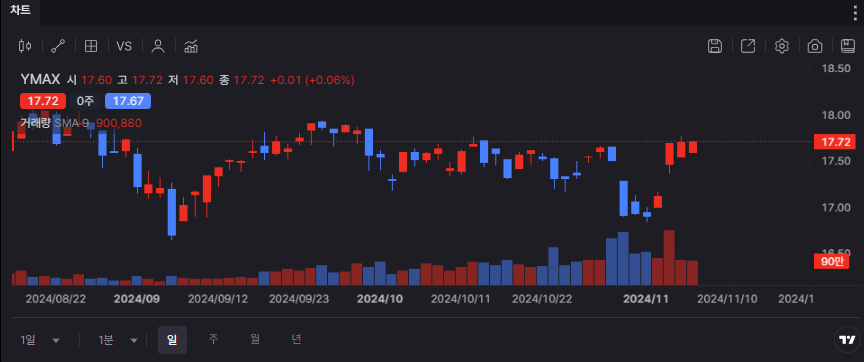864x362 pixels.
Task: Expand the 1일 period dropdown
Action: pos(40,340)
